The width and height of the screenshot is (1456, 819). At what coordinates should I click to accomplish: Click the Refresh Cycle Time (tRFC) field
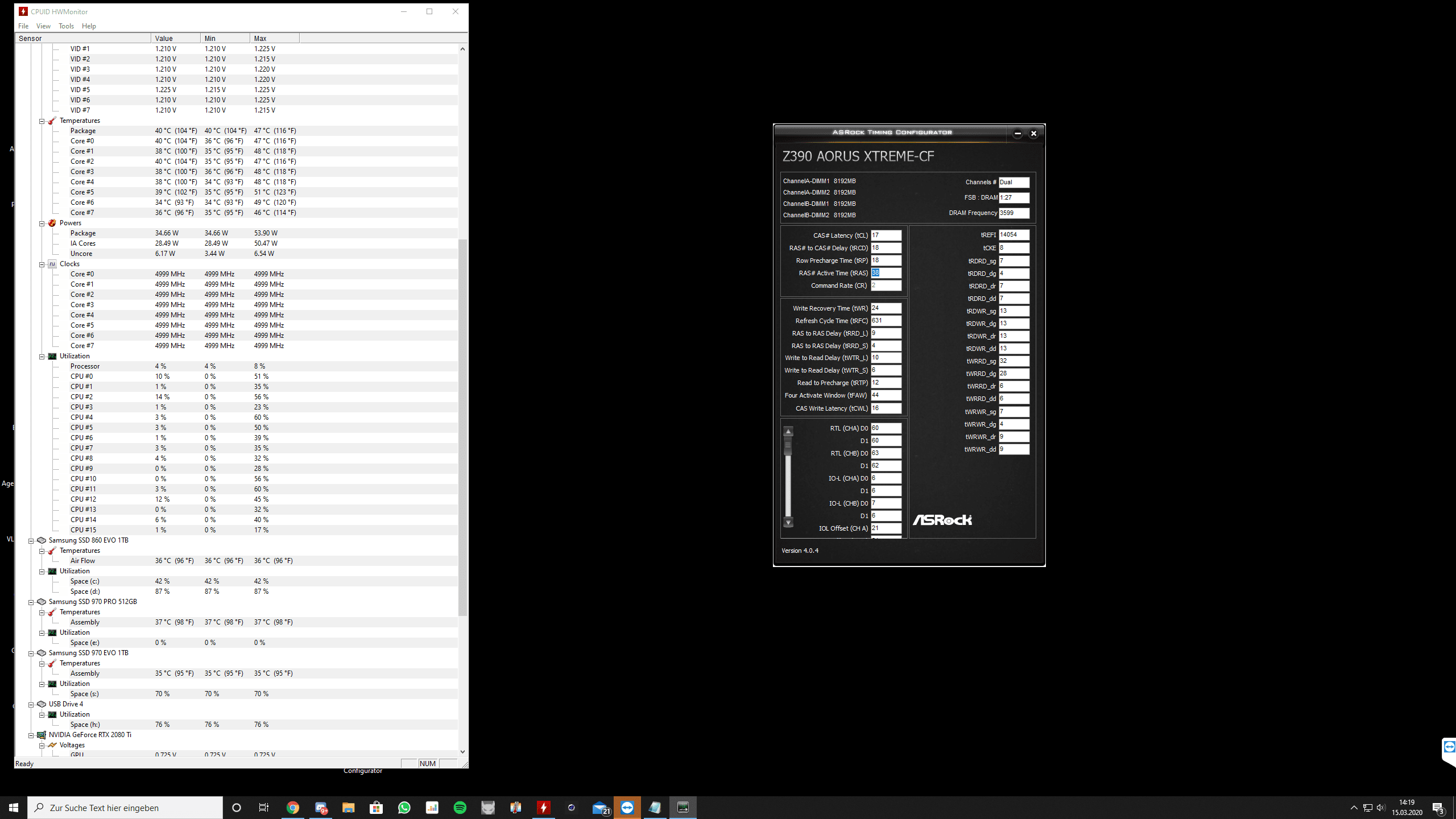click(886, 321)
